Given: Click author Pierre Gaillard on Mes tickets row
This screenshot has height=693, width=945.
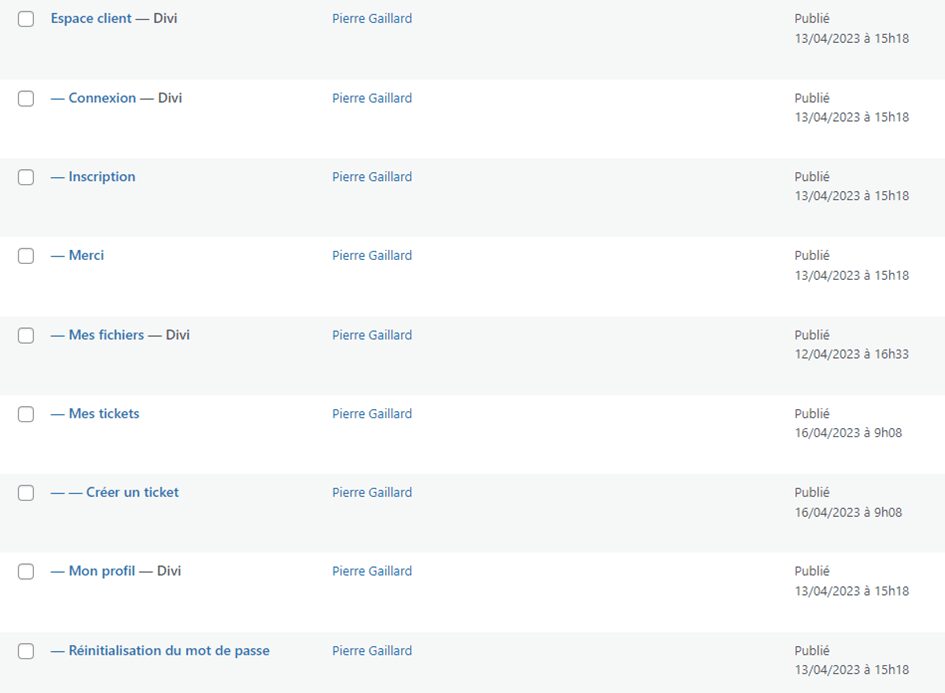Looking at the screenshot, I should tap(371, 414).
